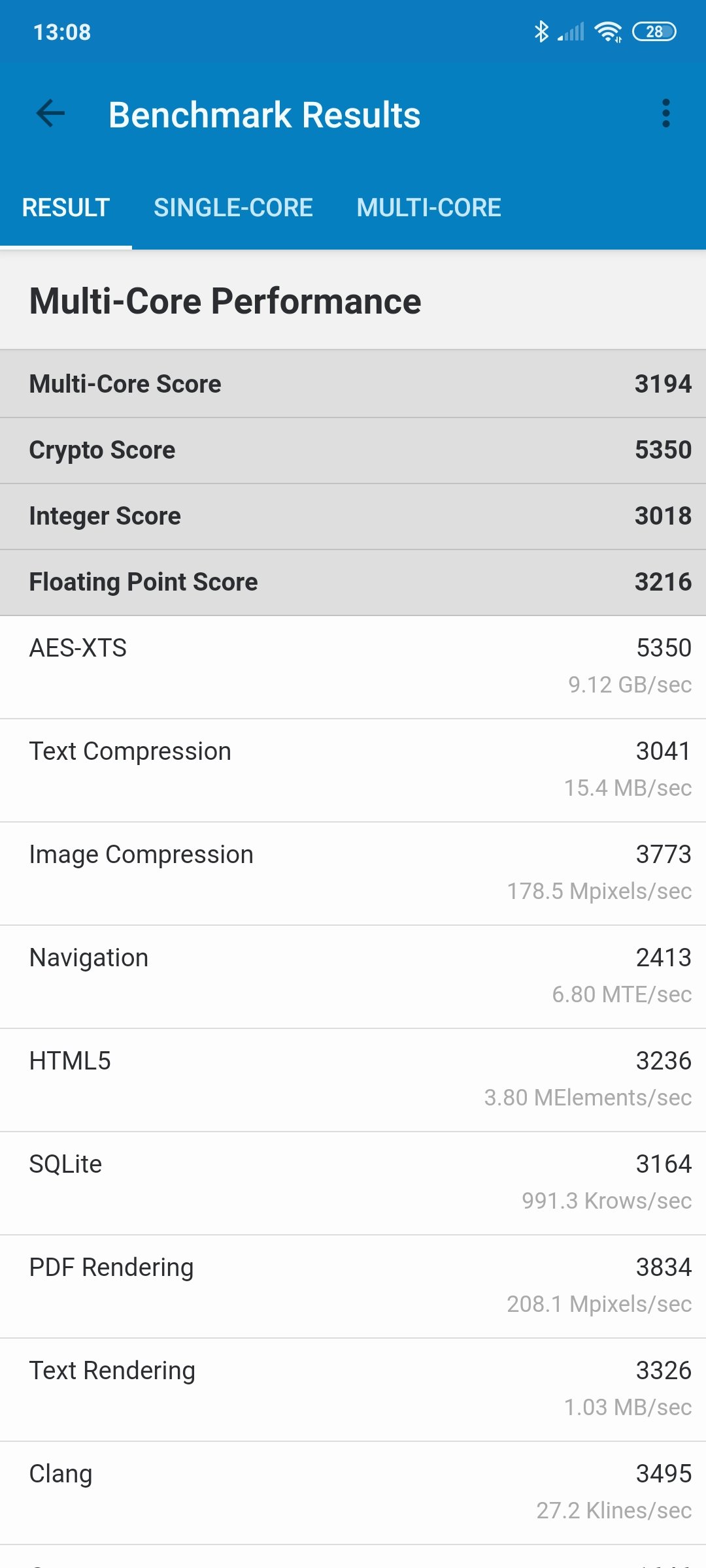Tap the Multi-Core Score row

click(353, 384)
